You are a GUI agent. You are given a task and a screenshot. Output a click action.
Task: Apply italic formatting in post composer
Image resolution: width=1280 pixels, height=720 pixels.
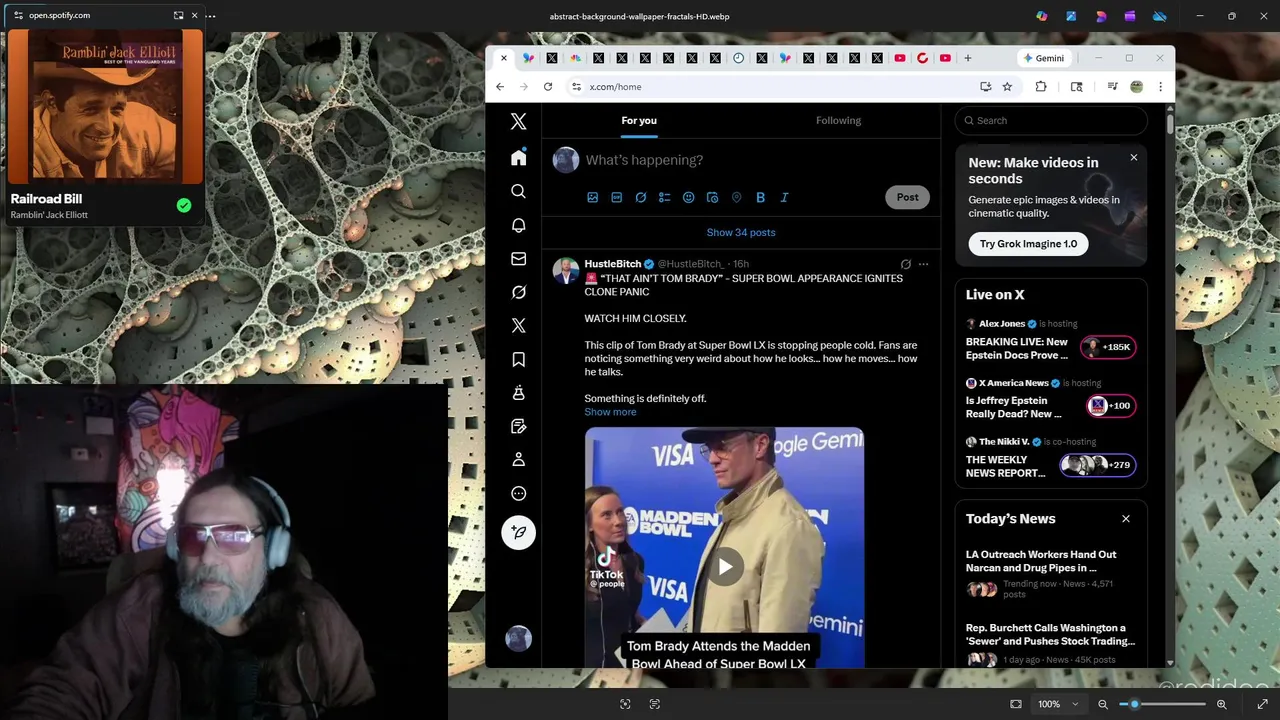[x=784, y=198]
